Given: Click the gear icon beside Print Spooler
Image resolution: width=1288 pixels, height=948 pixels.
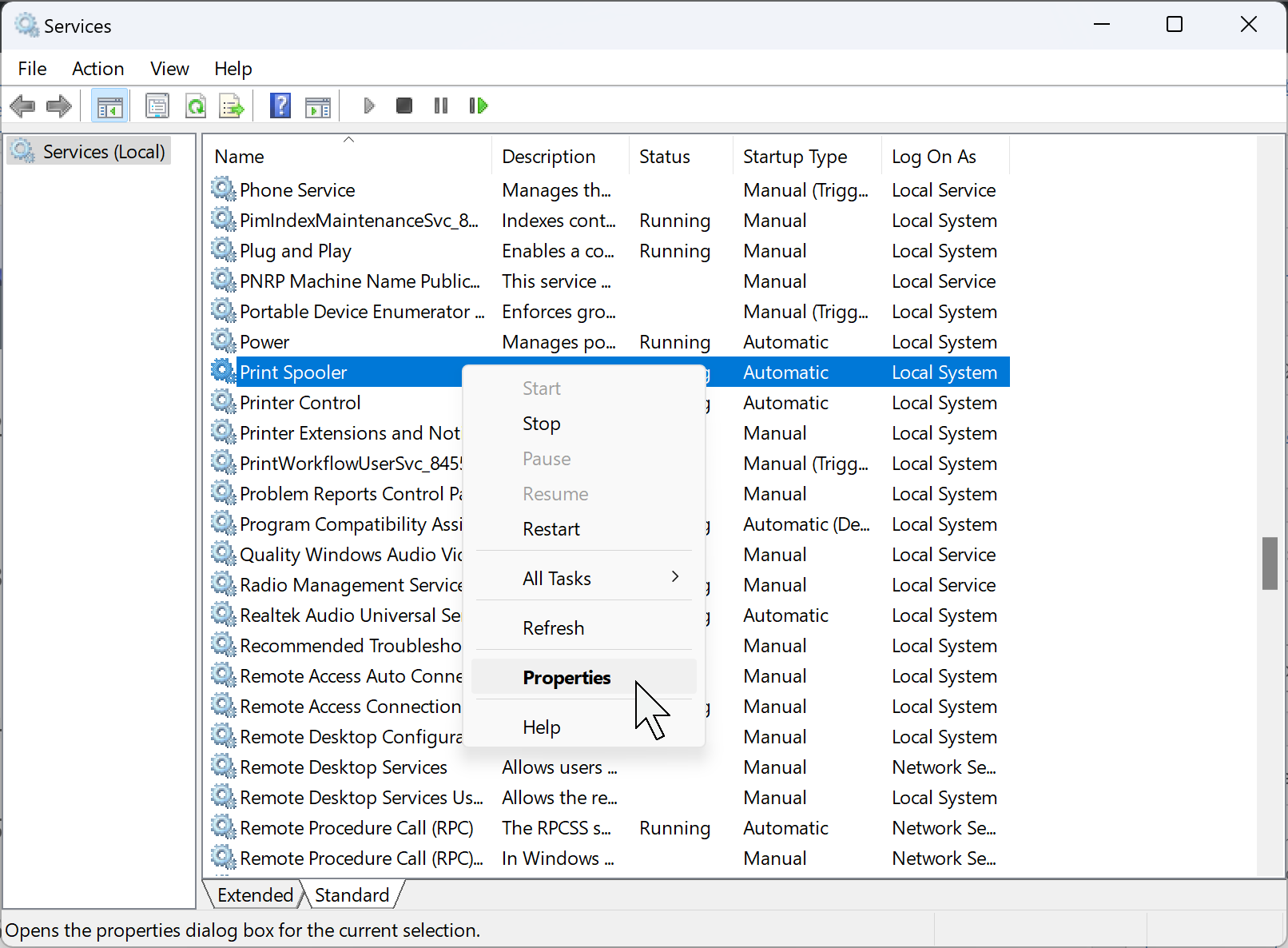Looking at the screenshot, I should tap(224, 372).
